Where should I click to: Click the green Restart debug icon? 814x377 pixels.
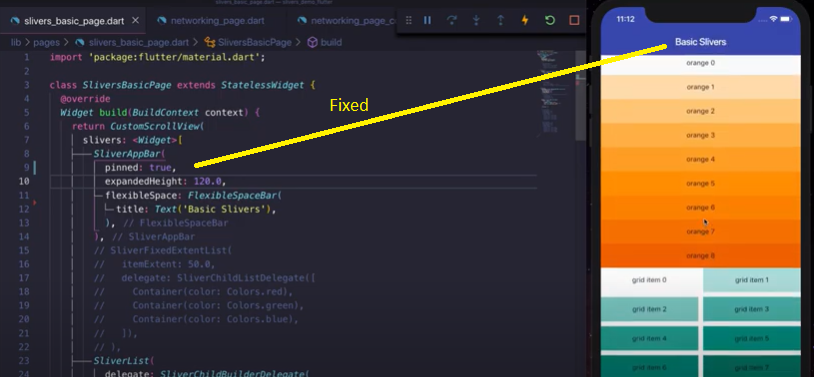point(550,20)
